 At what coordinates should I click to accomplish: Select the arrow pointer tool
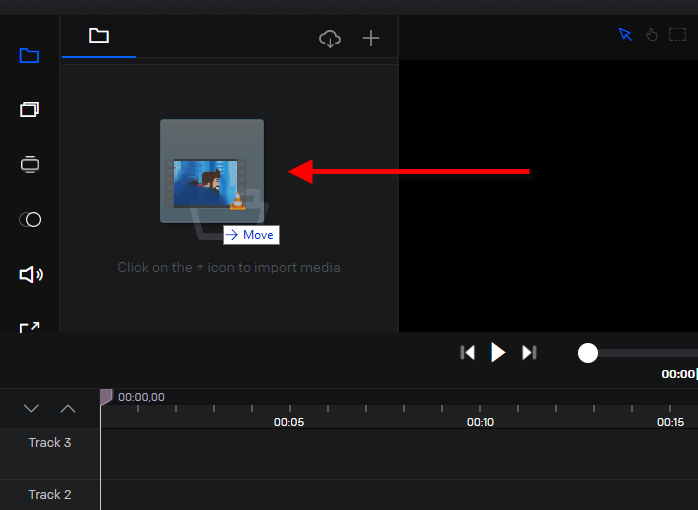pyautogui.click(x=625, y=34)
